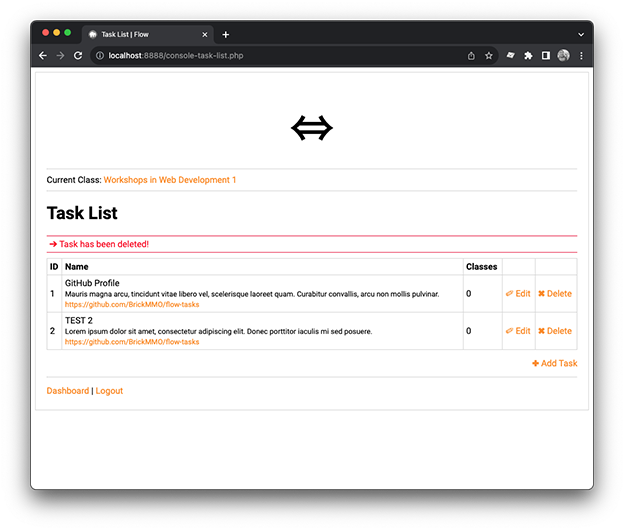624x530 pixels.
Task: Edit the TEST 2 task
Action: (x=518, y=331)
